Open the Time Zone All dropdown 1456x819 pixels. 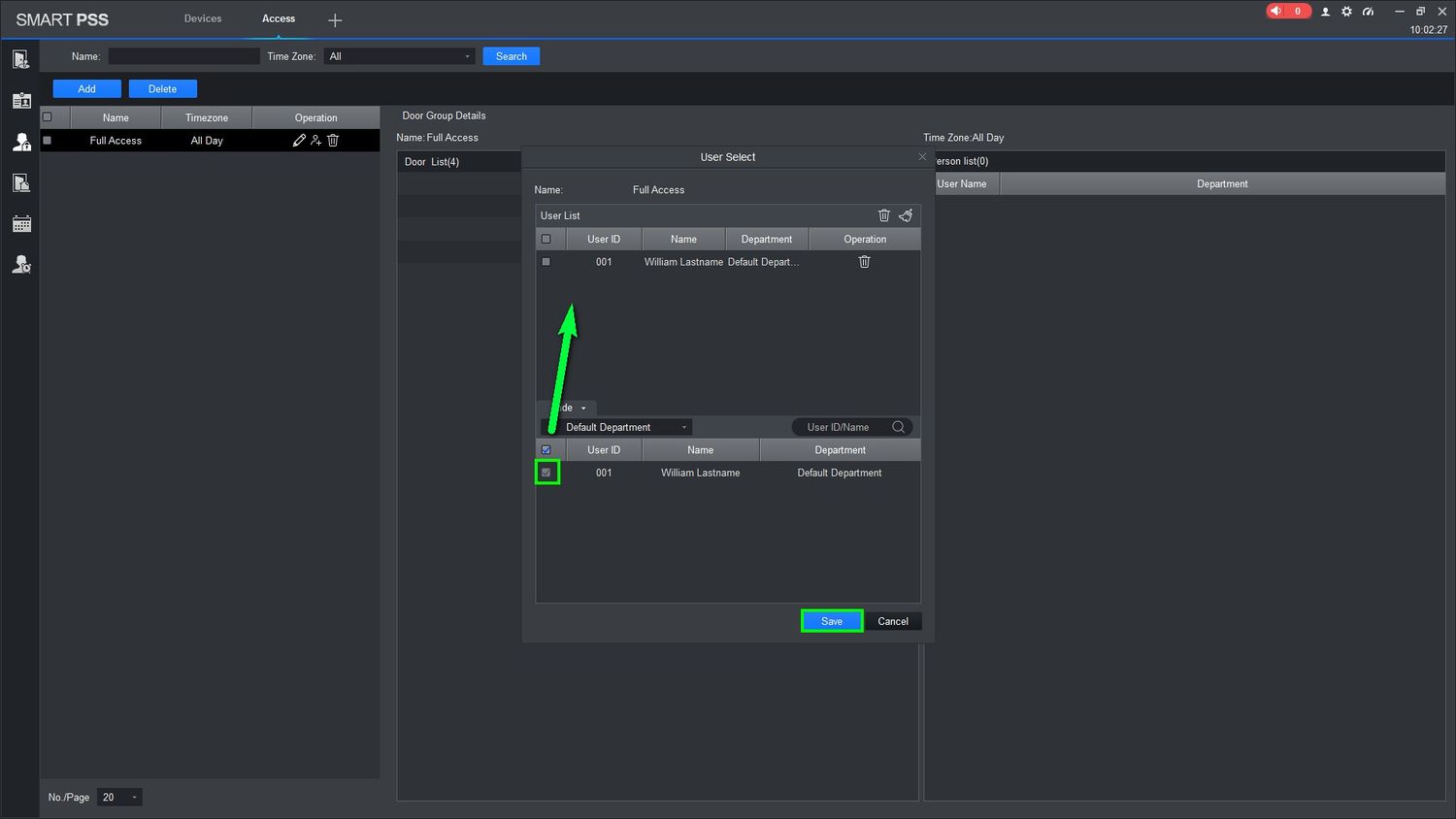coord(399,56)
